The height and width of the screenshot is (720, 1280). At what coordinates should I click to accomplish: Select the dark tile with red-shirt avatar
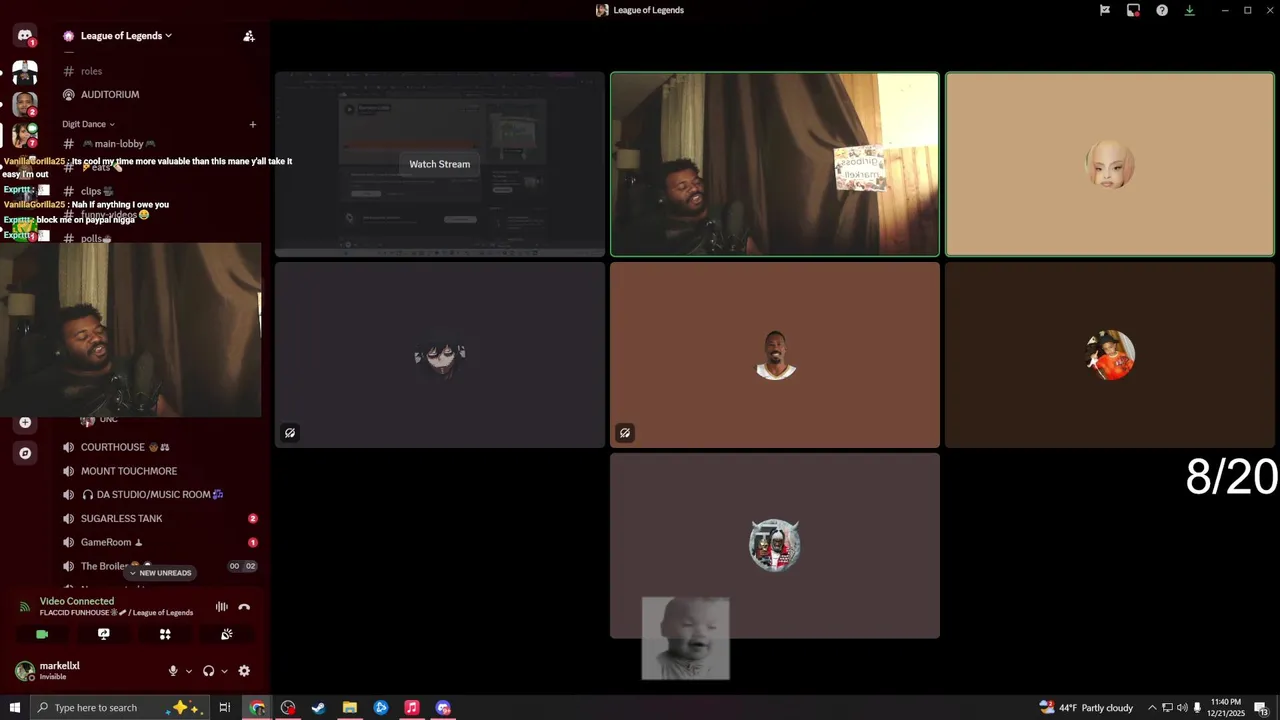click(x=1110, y=355)
